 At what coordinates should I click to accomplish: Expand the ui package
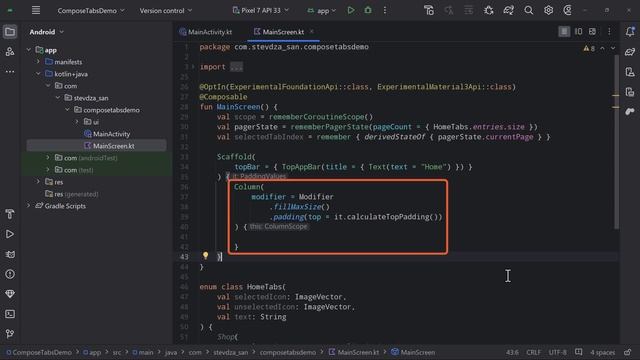[x=77, y=122]
